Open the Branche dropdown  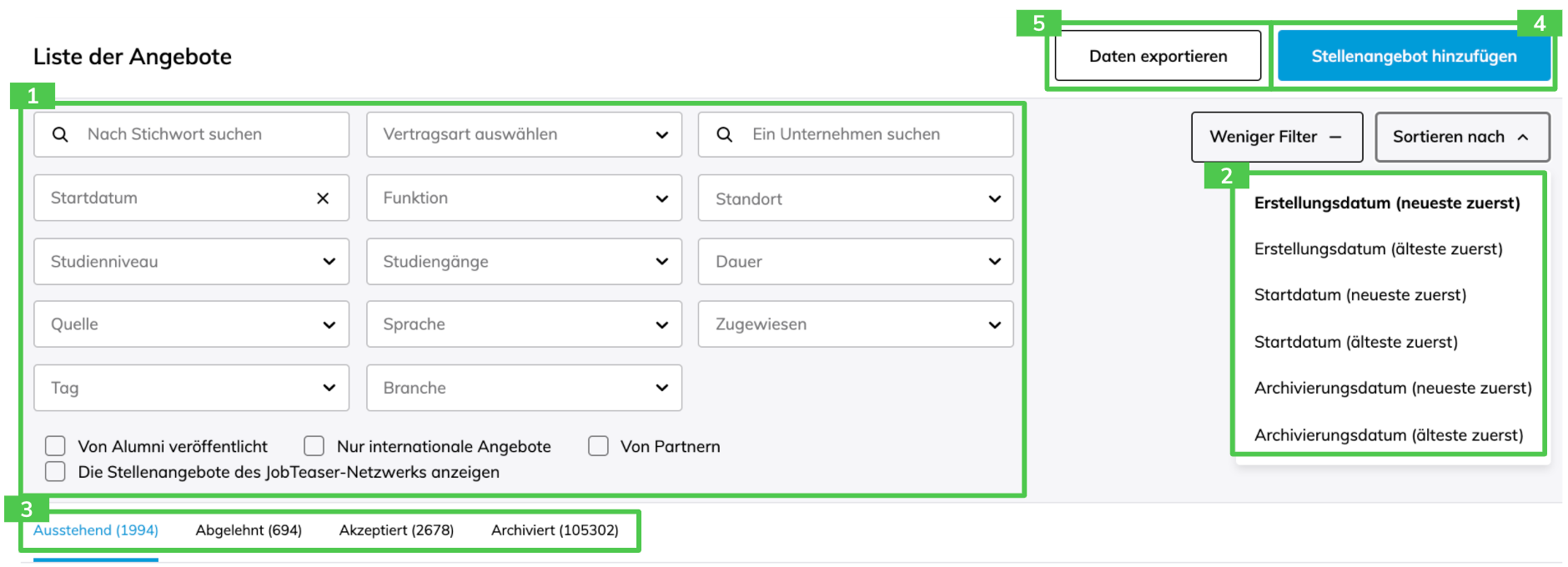[524, 388]
